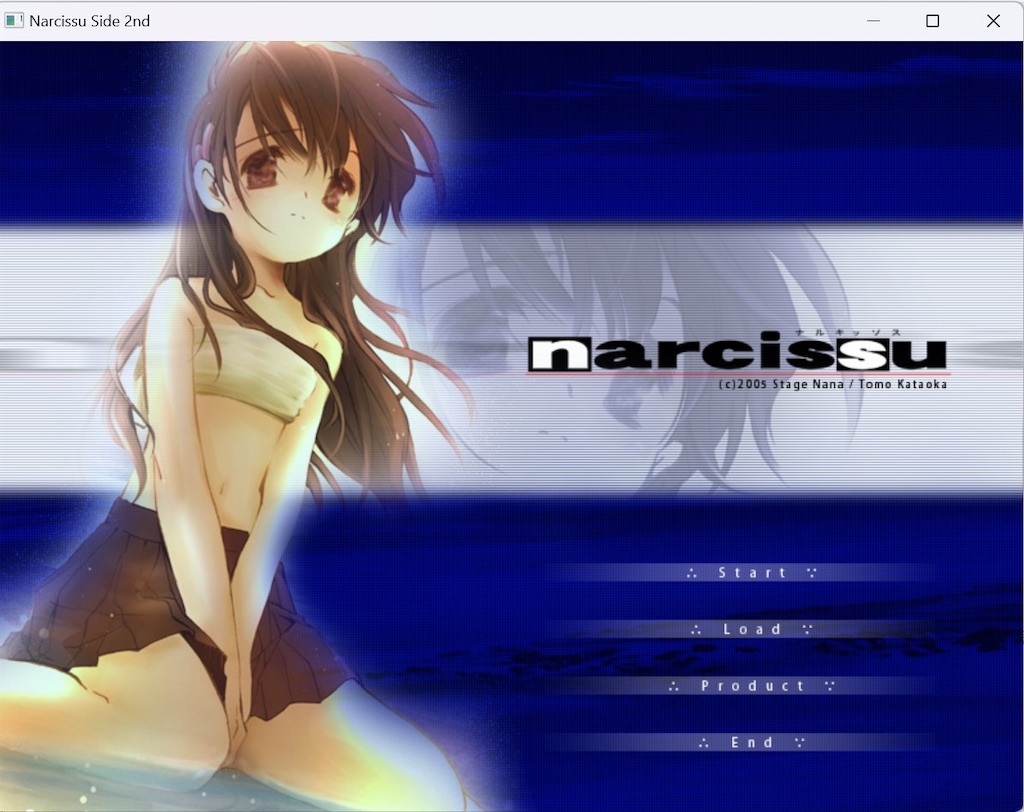1024x812 pixels.
Task: Click the decorative mark left of Start
Action: (693, 572)
